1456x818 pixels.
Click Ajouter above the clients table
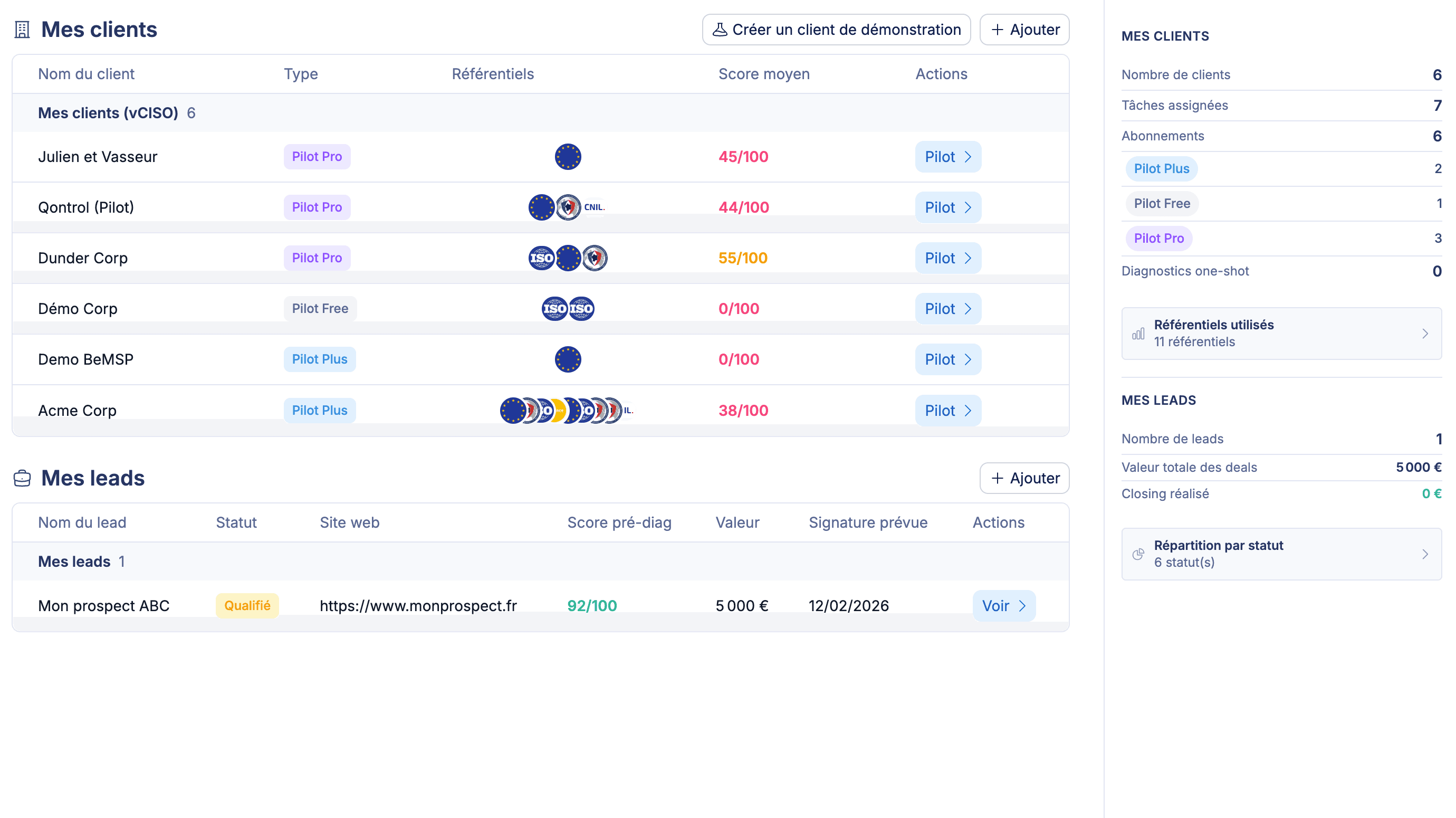[x=1023, y=29]
